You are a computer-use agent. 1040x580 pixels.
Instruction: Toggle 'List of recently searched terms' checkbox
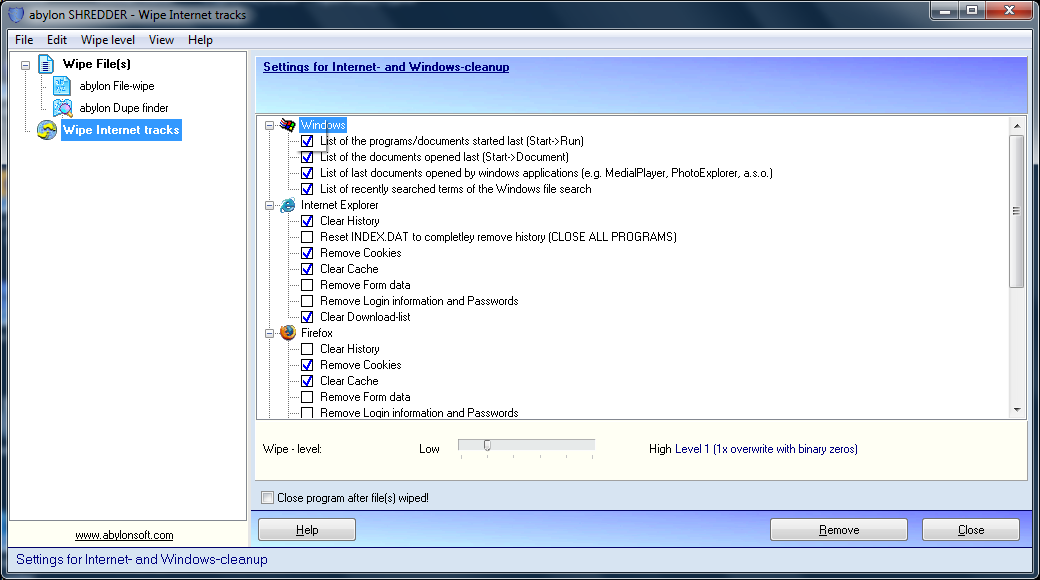[307, 188]
